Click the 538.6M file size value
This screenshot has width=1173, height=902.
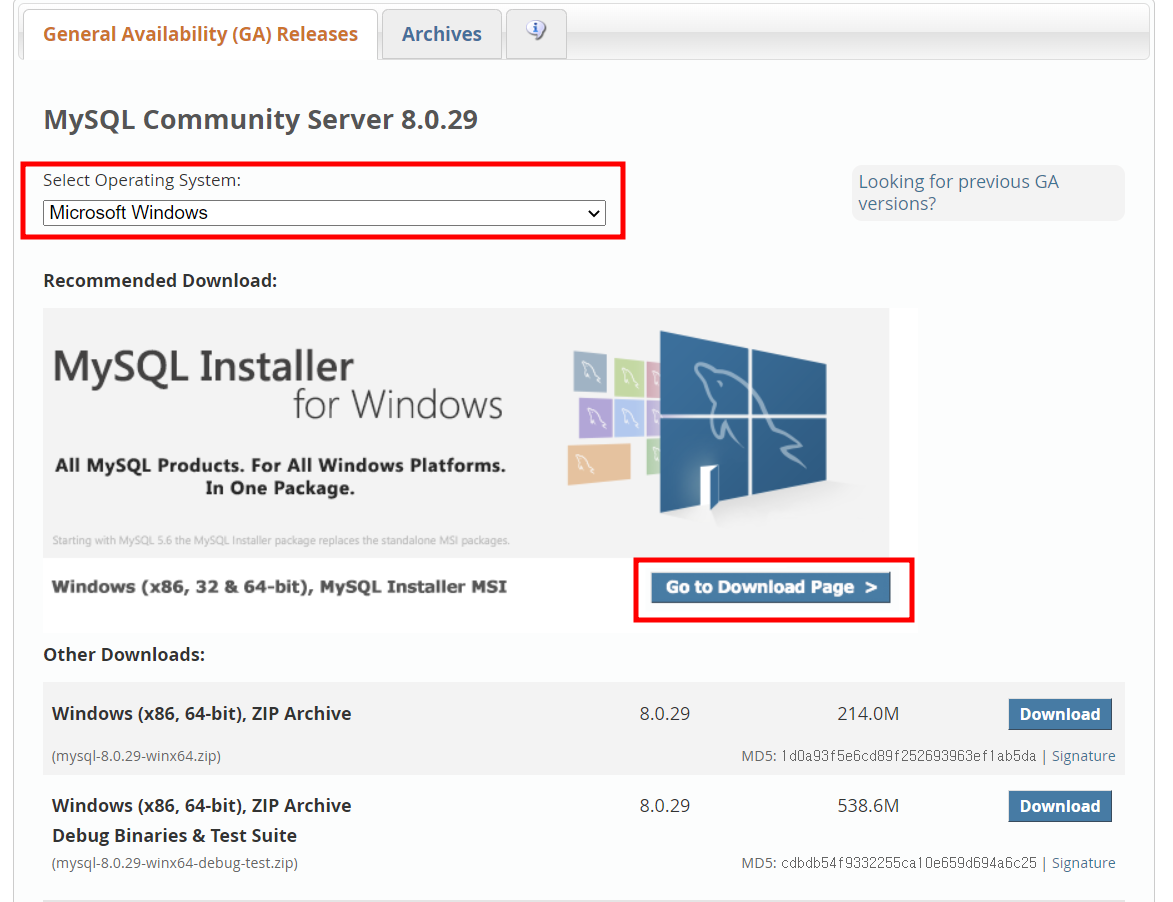tap(868, 806)
